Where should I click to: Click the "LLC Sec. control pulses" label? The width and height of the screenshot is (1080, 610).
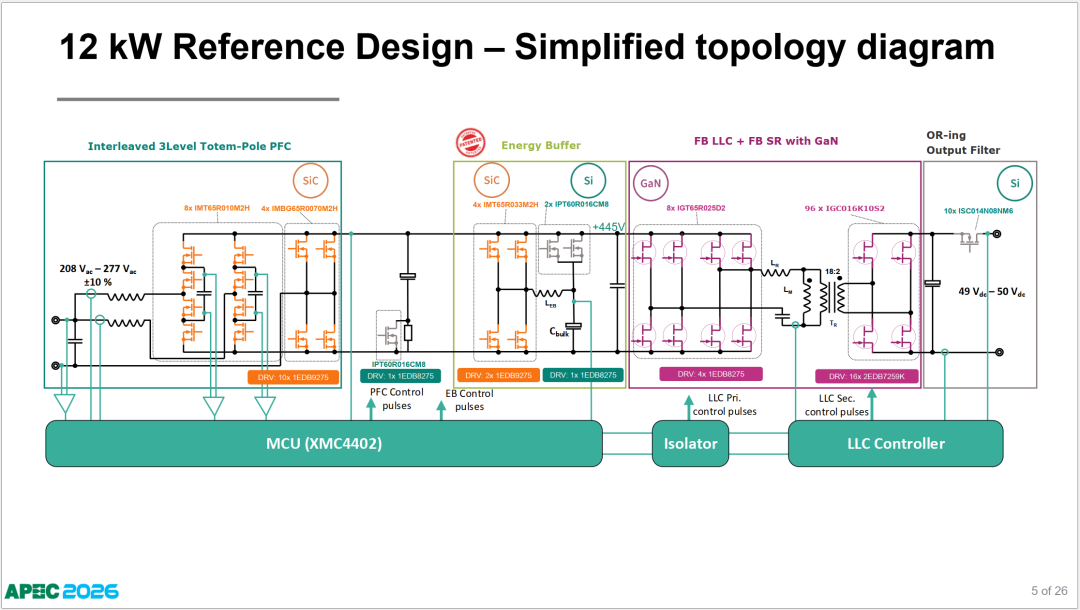tap(837, 406)
